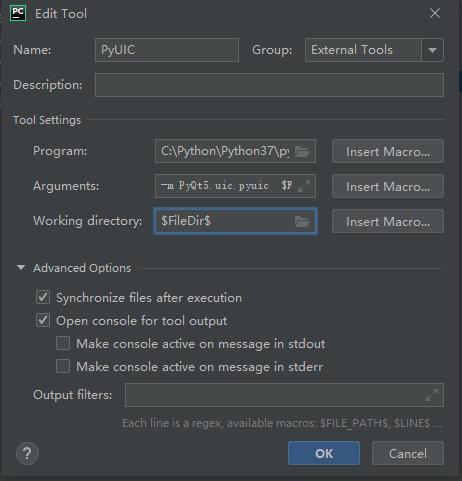Expand the Arguments field editor icon
The height and width of the screenshot is (481, 462).
pos(304,186)
